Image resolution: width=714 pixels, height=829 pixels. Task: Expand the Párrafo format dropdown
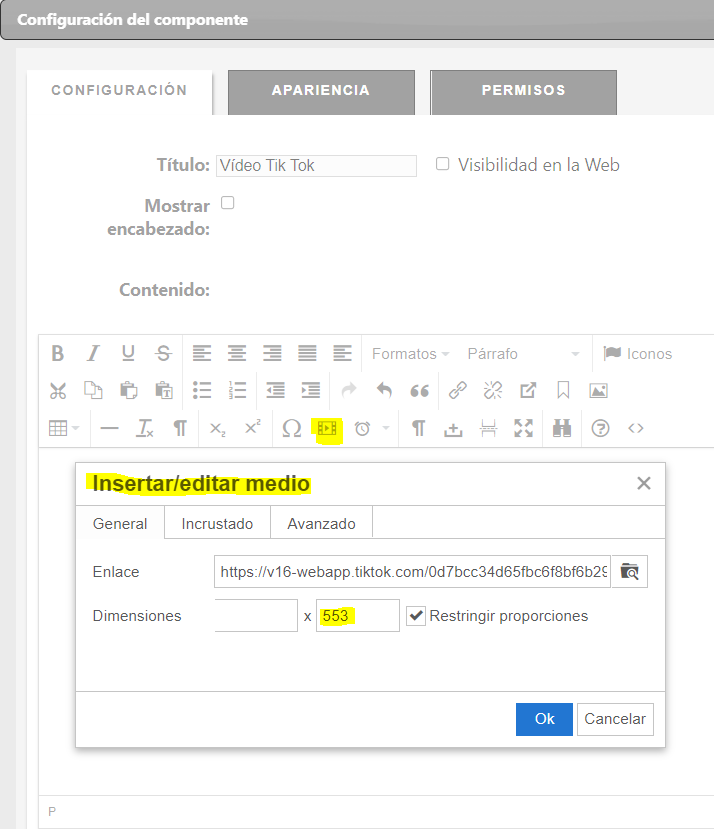pos(524,354)
